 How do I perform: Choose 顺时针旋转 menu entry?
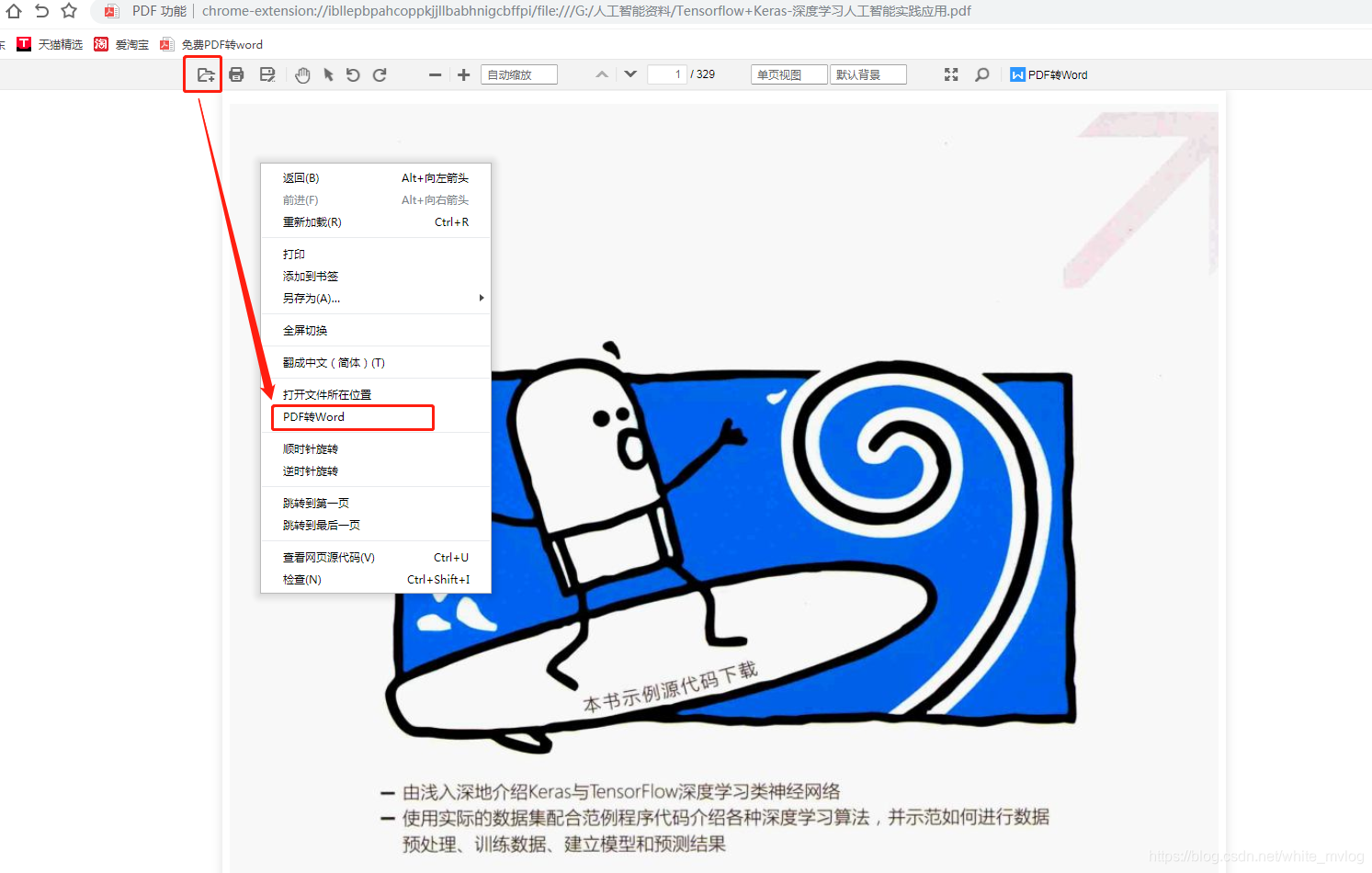click(376, 449)
